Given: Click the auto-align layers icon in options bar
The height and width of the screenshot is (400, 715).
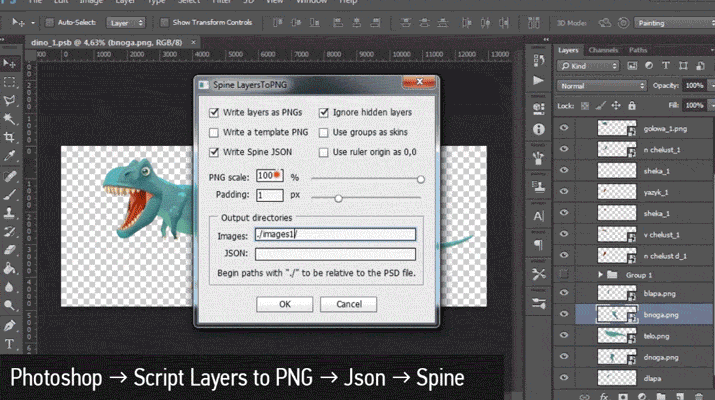Looking at the screenshot, I should tap(533, 22).
